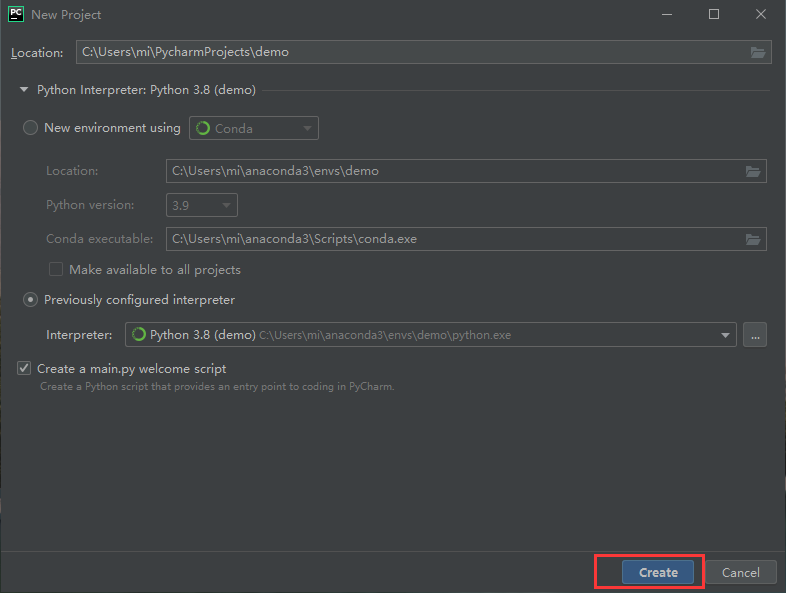Enable Make available to all projects

(x=56, y=270)
